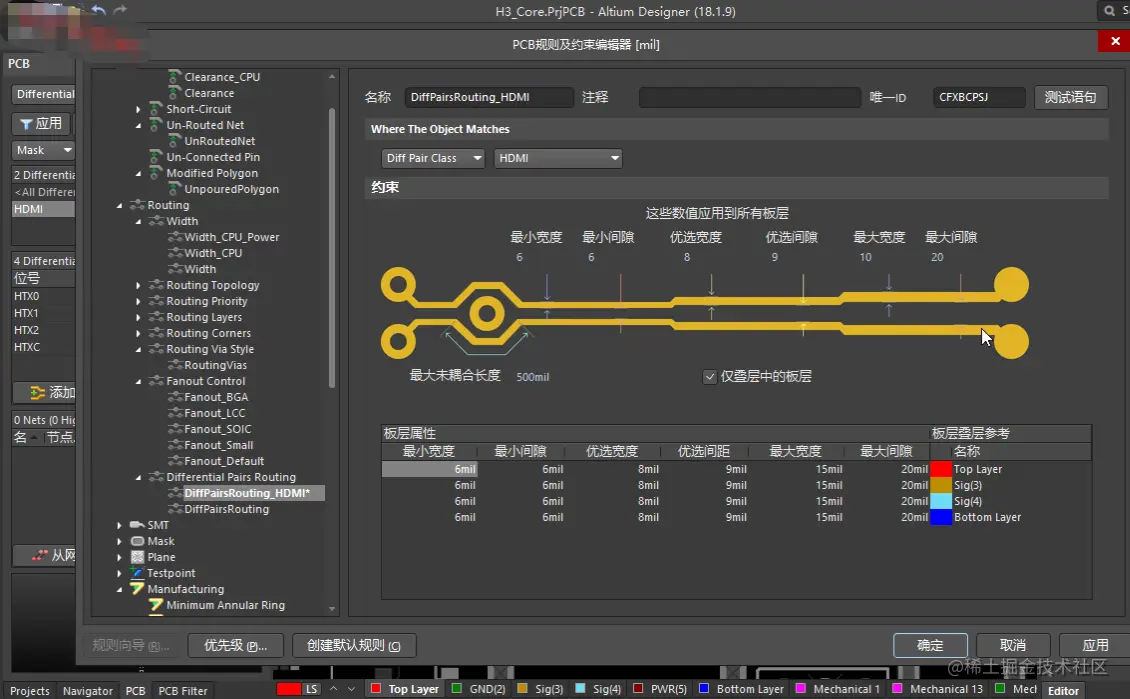Toggle 仅叠层中的板层 checkbox
Viewport: 1130px width, 699px height.
(x=710, y=376)
